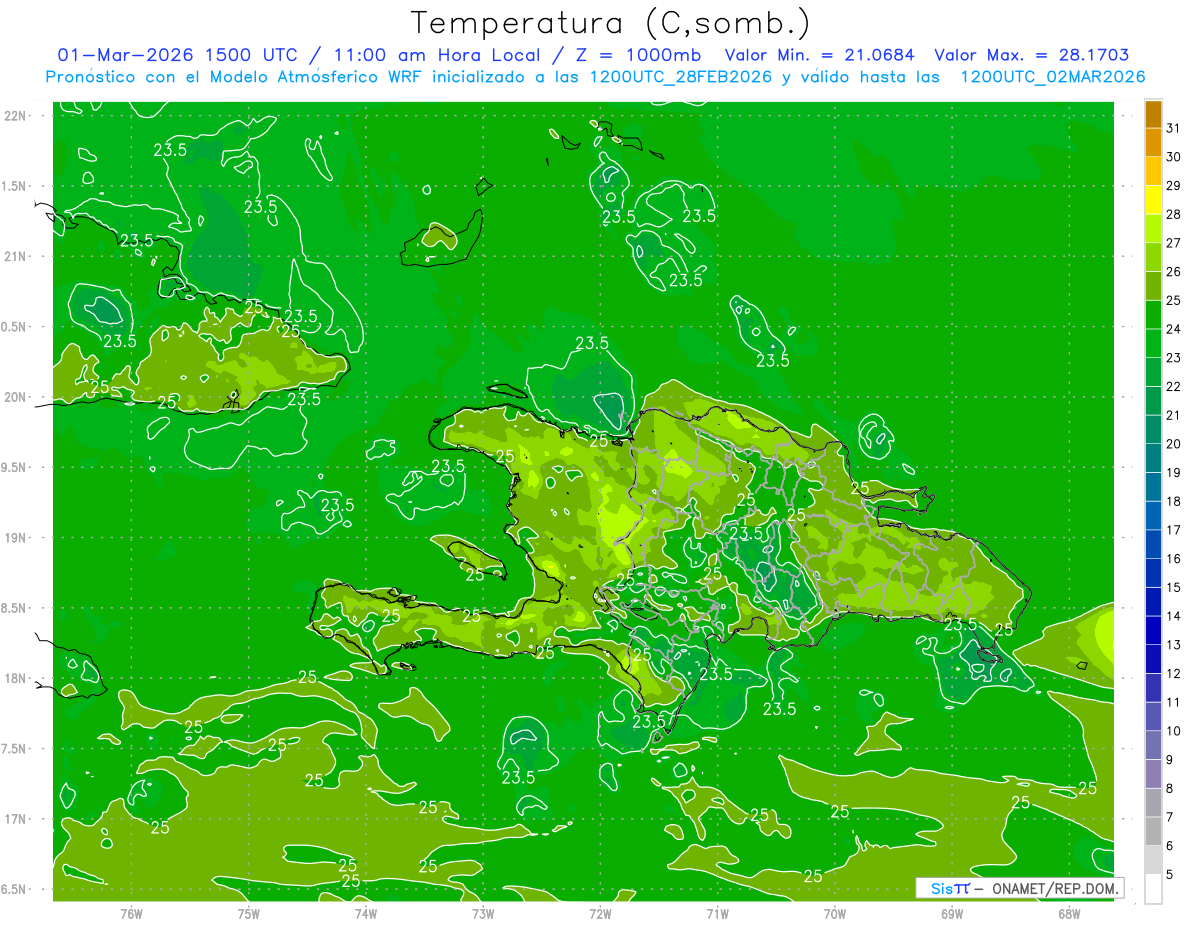Click the "9.5N" latitude axis label

[15, 467]
